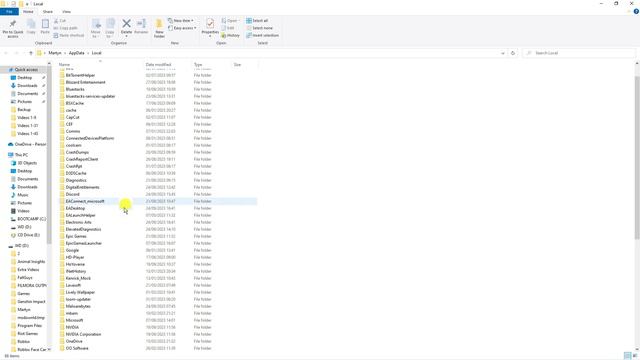Click Martyn in the breadcrumb path
This screenshot has width=640, height=360.
click(55, 53)
